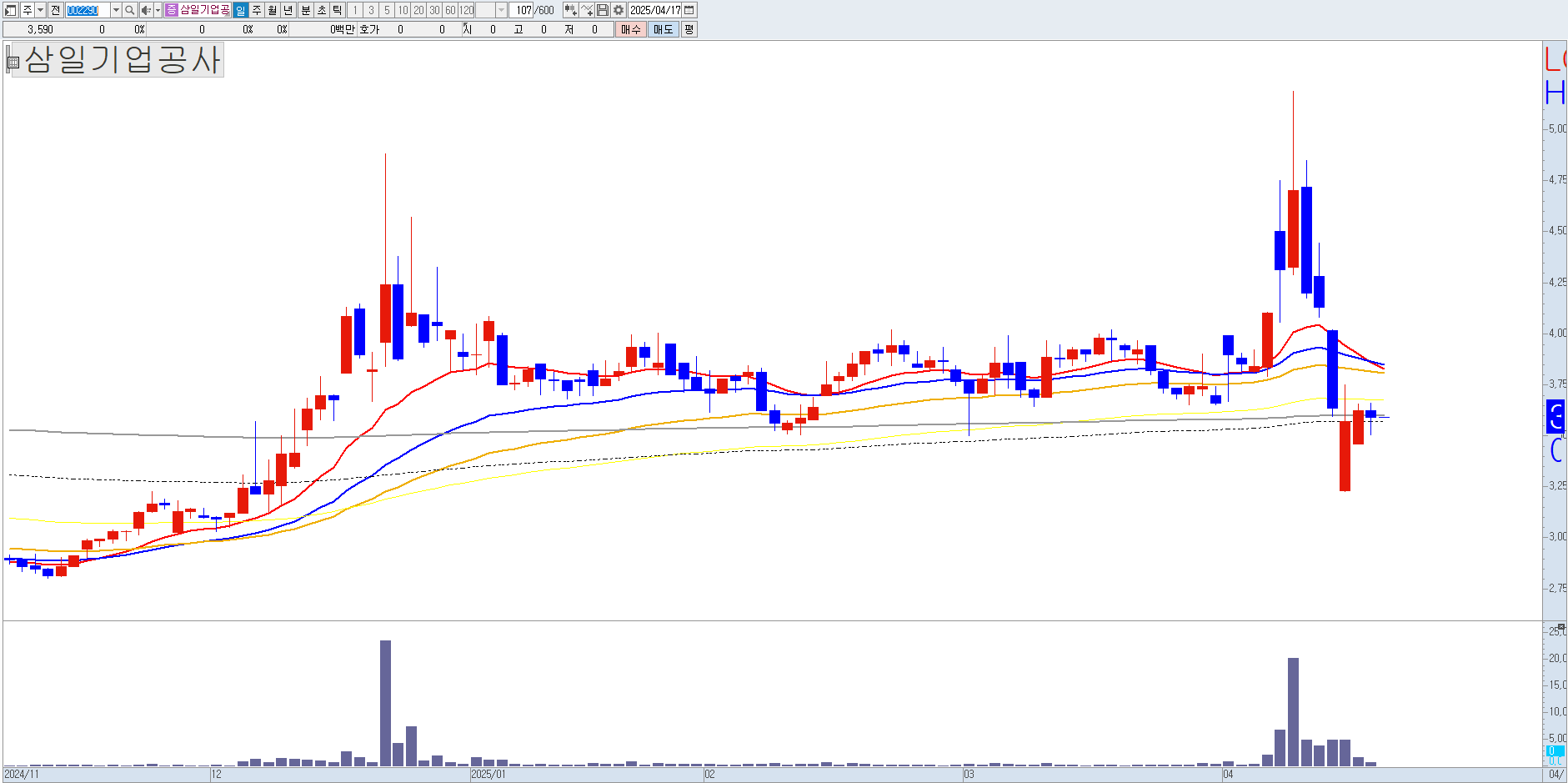
Task: Switch to the 주 weekly chart period
Action: click(257, 10)
